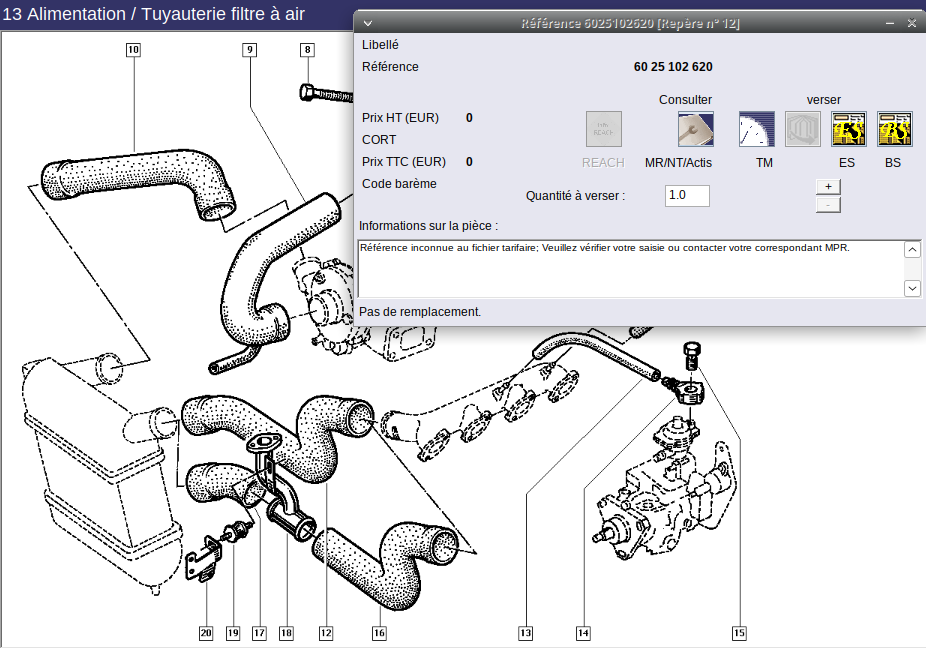Image resolution: width=926 pixels, height=649 pixels.
Task: Select part callout 10 in the diagram
Action: (x=133, y=49)
